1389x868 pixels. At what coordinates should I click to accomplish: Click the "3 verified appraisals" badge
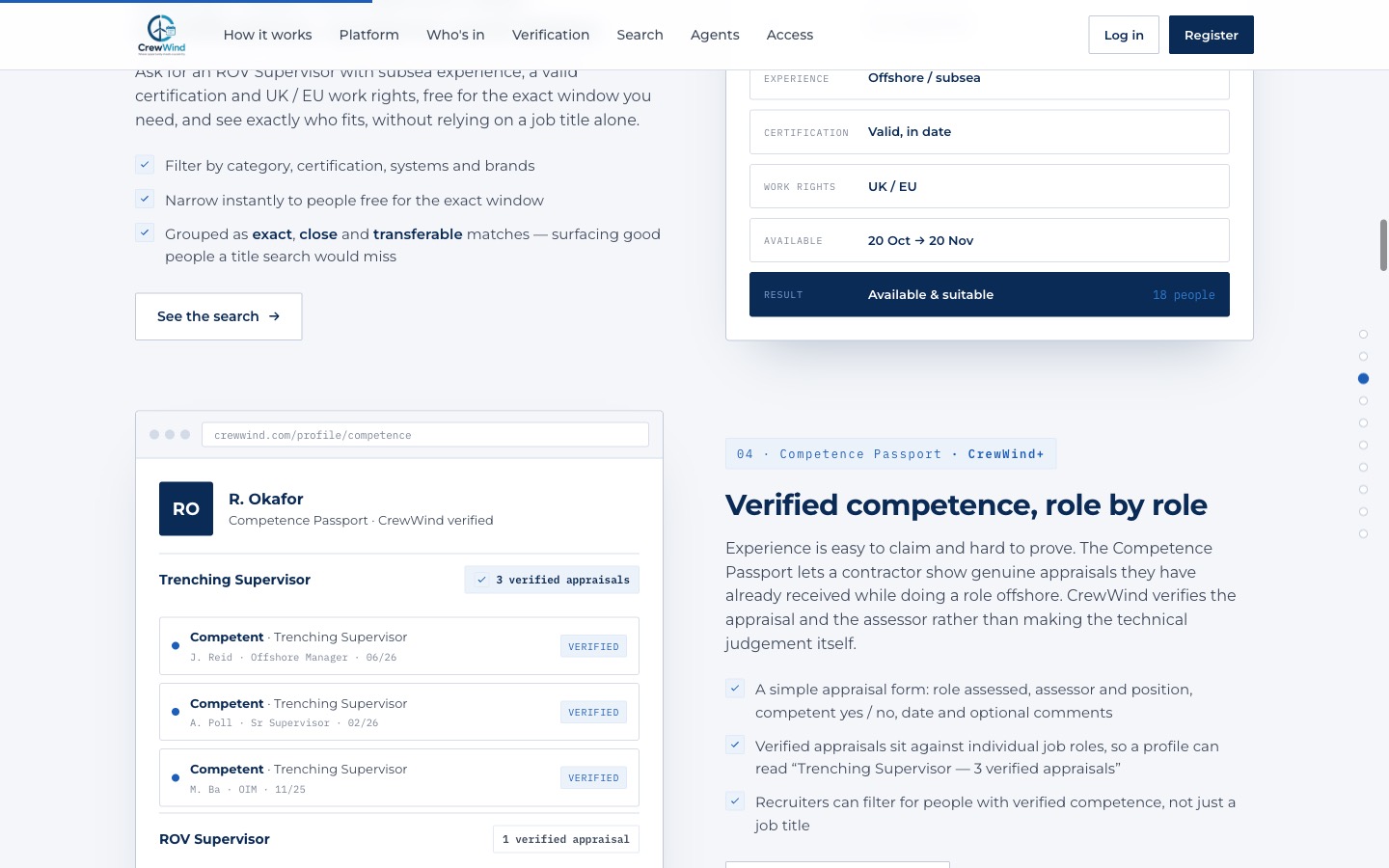[x=552, y=580]
